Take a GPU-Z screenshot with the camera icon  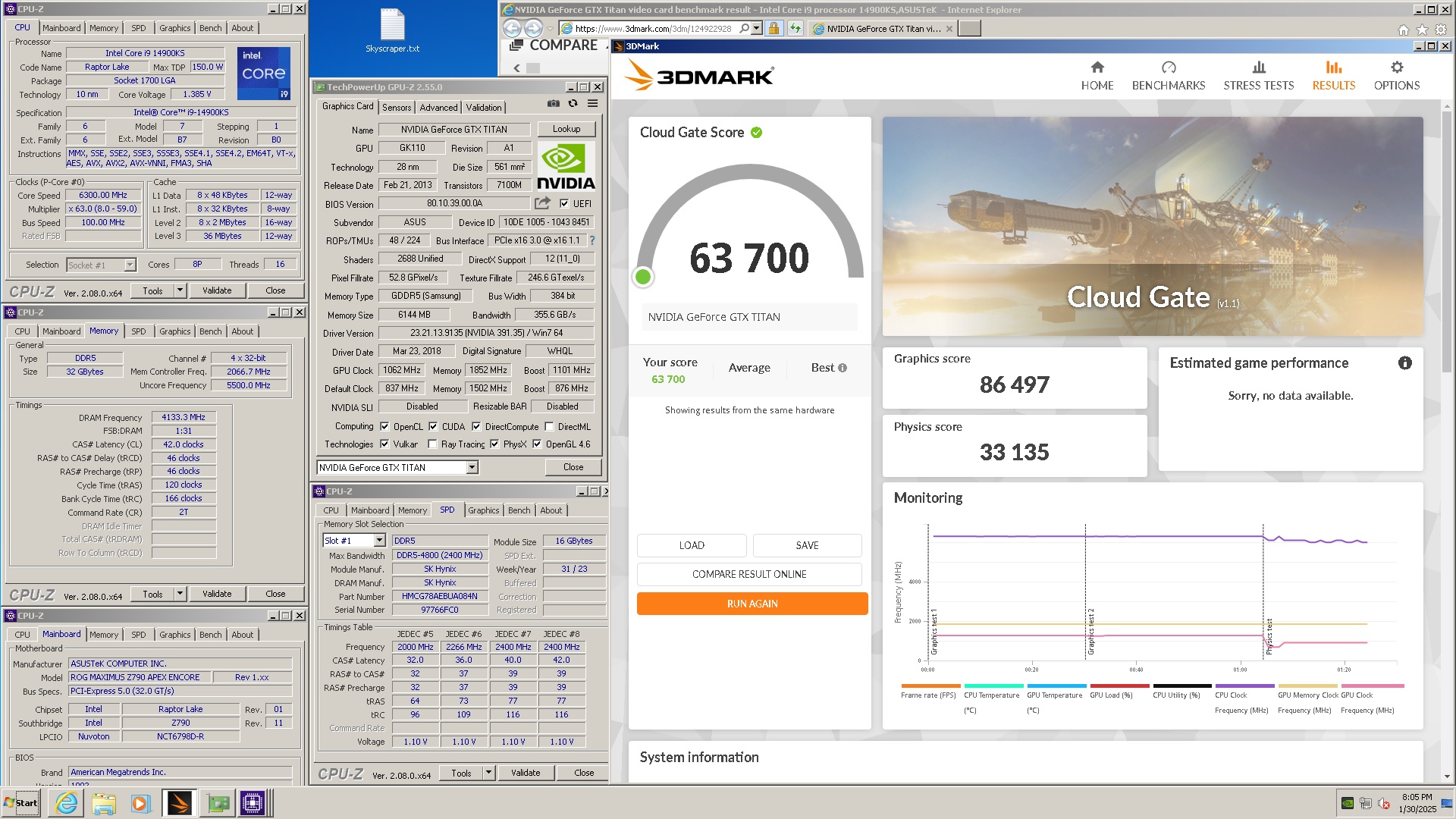pos(554,103)
